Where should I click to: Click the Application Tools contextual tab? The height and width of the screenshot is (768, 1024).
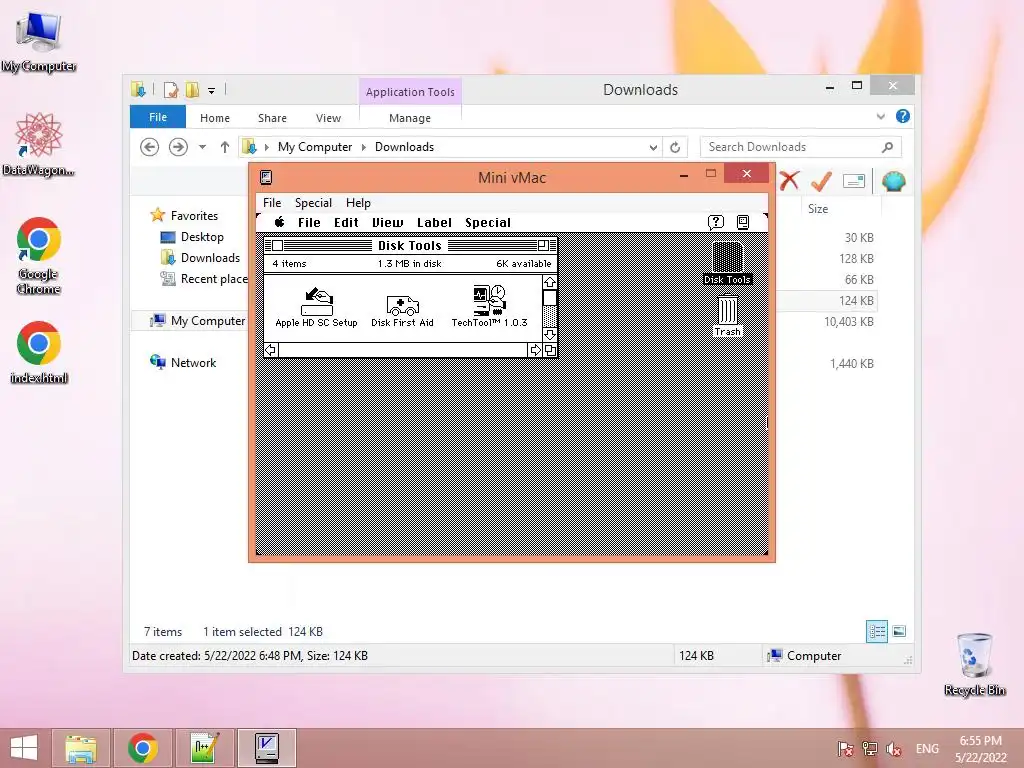[x=410, y=92]
